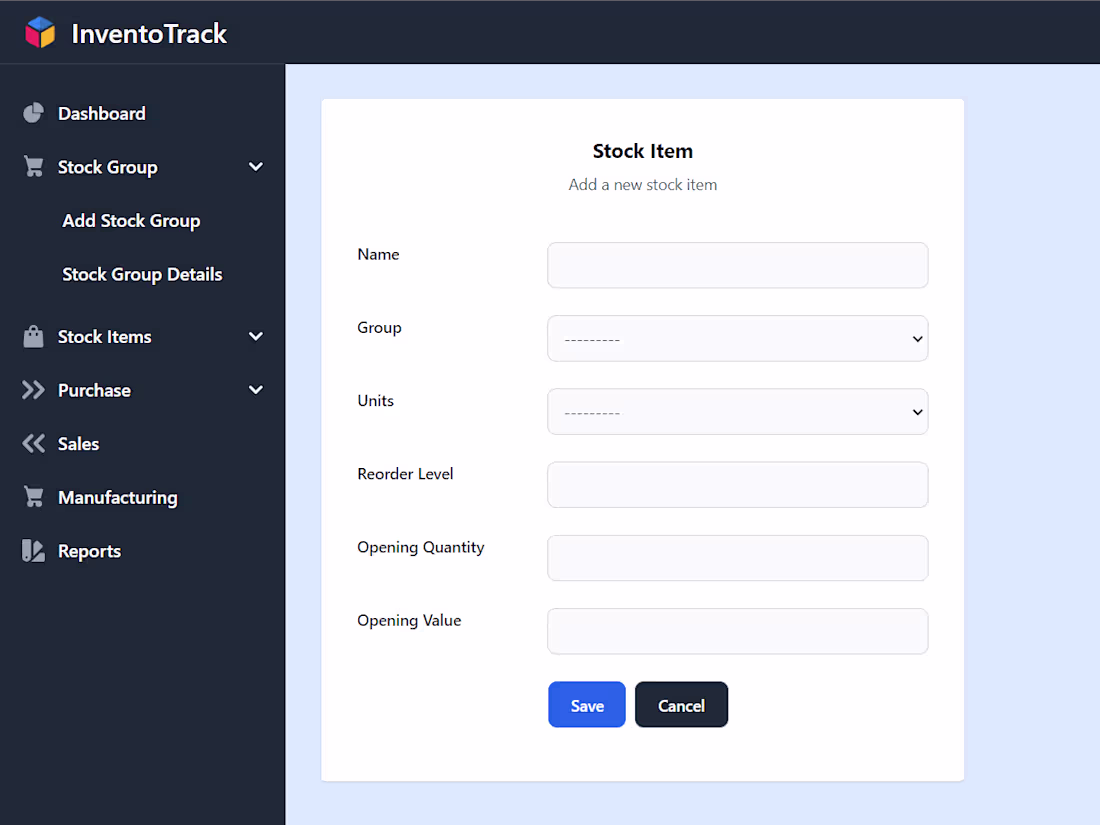Expand the Purchase section
1100x825 pixels.
click(x=256, y=390)
